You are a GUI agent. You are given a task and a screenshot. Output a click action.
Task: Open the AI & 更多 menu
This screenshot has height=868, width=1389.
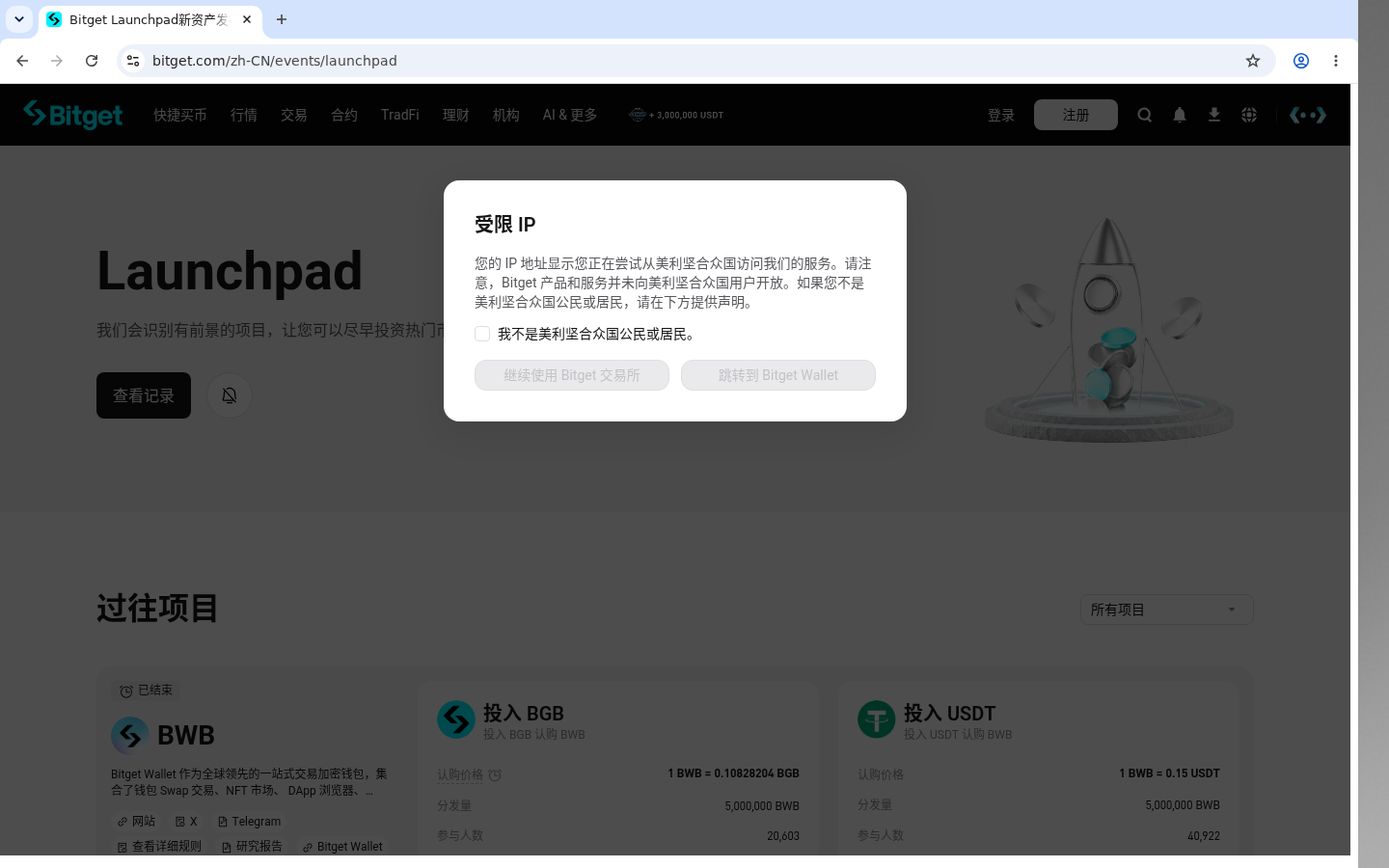click(x=570, y=115)
